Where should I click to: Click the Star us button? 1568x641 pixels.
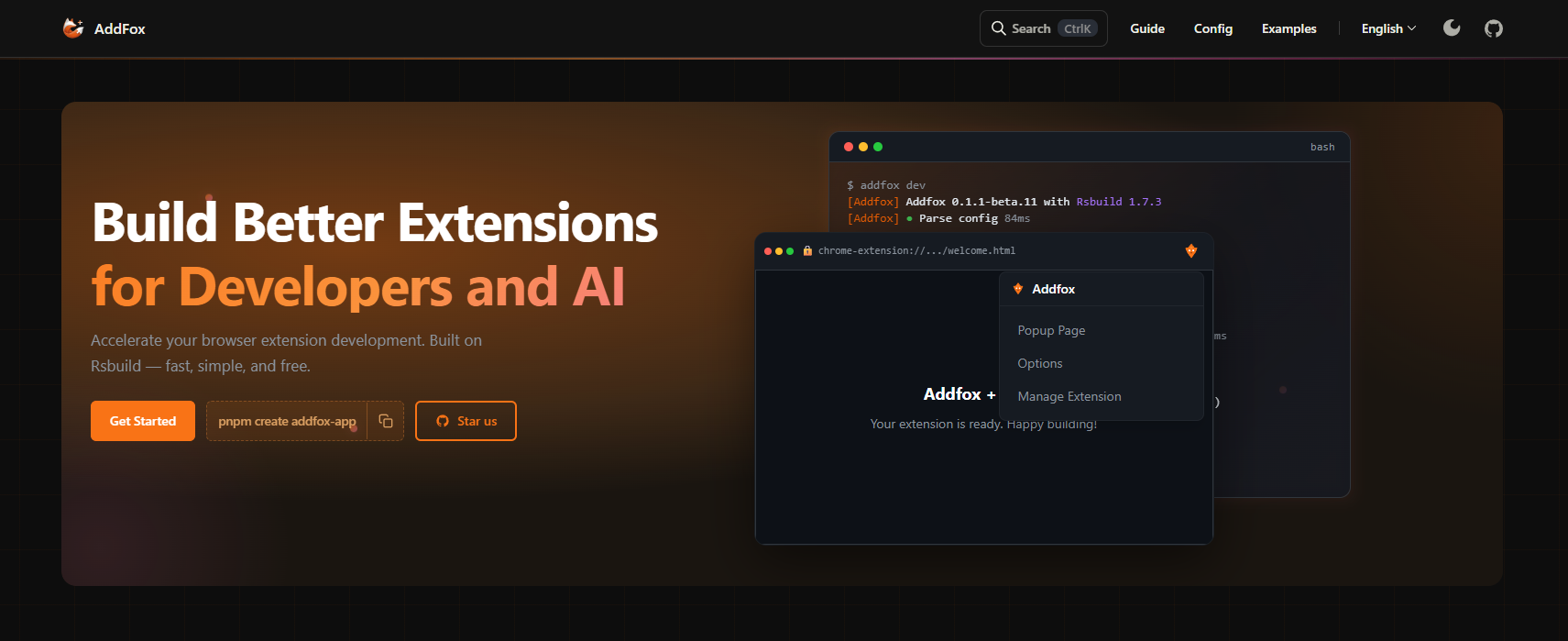point(466,421)
